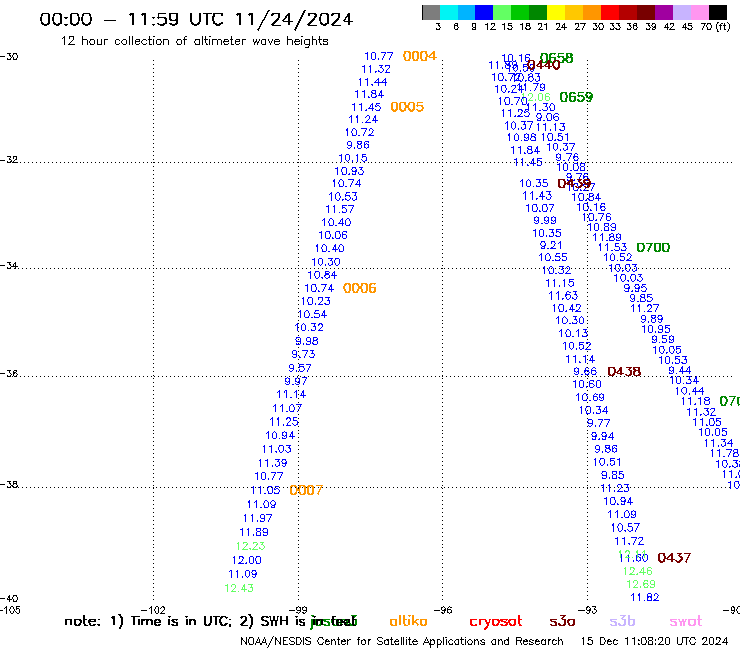Click the pink legend color swatch
Viewport: 740px width, 650px height.
point(698,12)
